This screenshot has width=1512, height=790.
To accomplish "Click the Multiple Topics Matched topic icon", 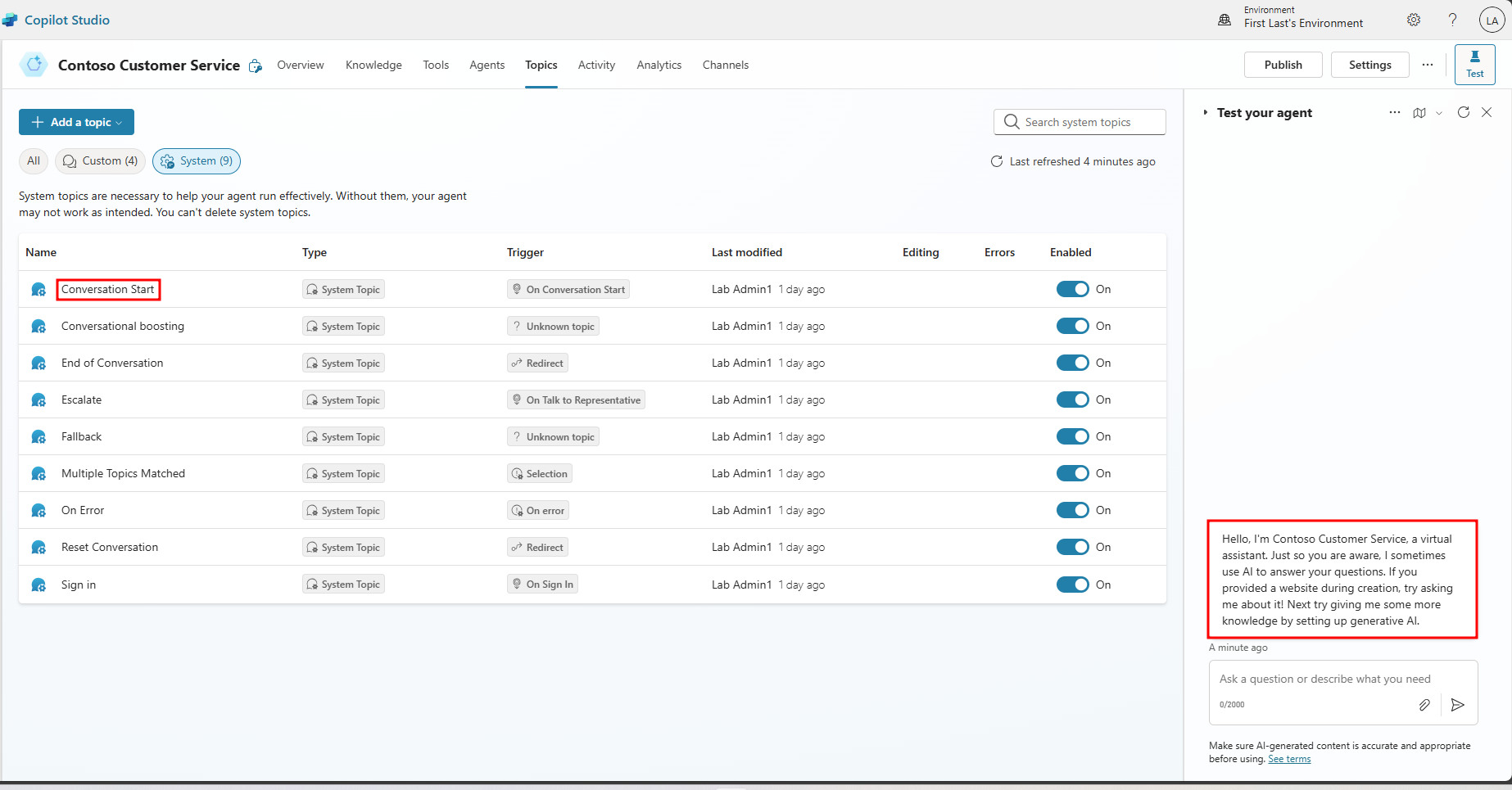I will pos(38,473).
